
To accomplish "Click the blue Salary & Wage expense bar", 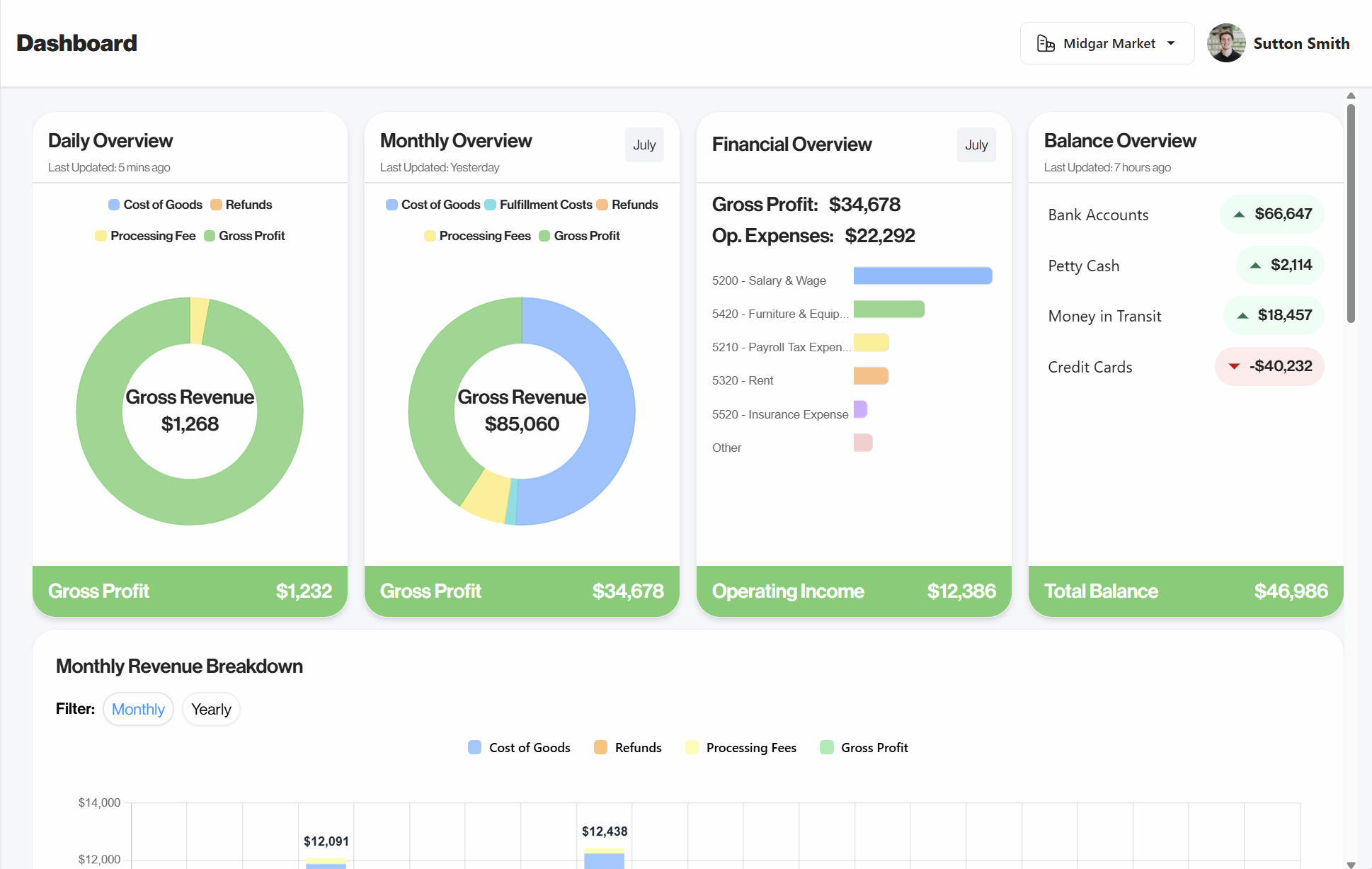I will (923, 276).
